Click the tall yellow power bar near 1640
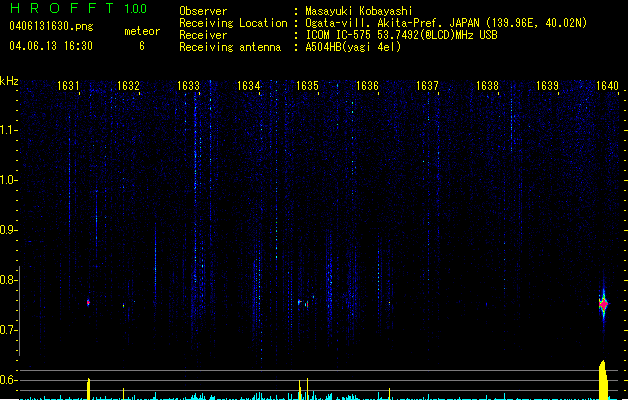 [603, 380]
